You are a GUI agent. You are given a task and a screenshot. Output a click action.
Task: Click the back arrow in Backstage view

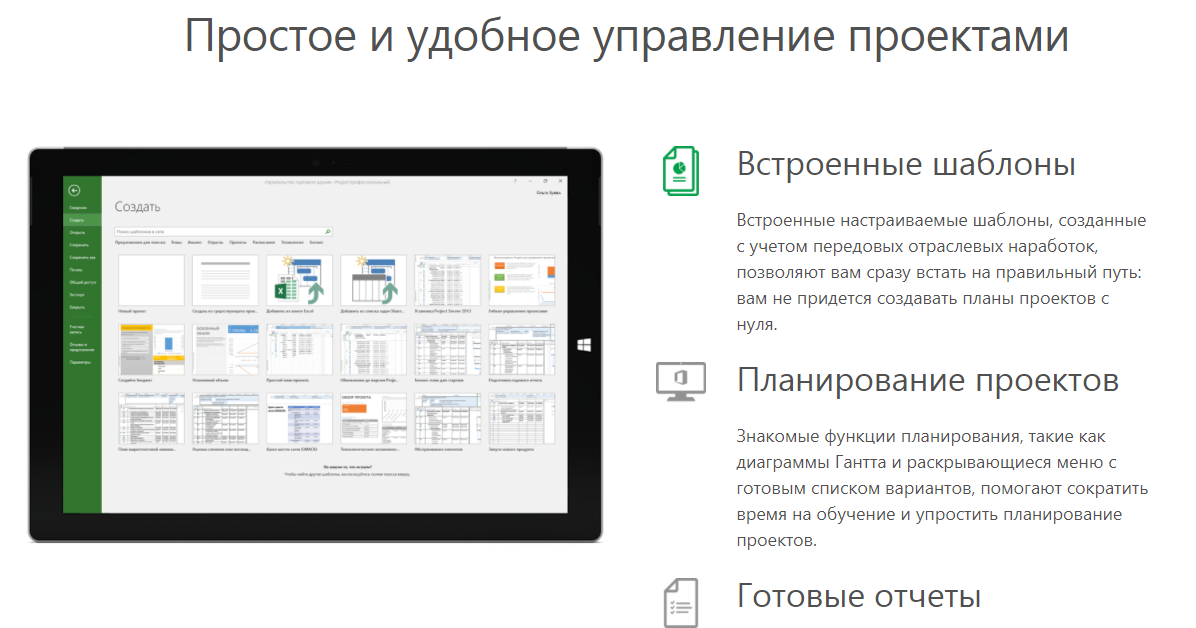(74, 191)
